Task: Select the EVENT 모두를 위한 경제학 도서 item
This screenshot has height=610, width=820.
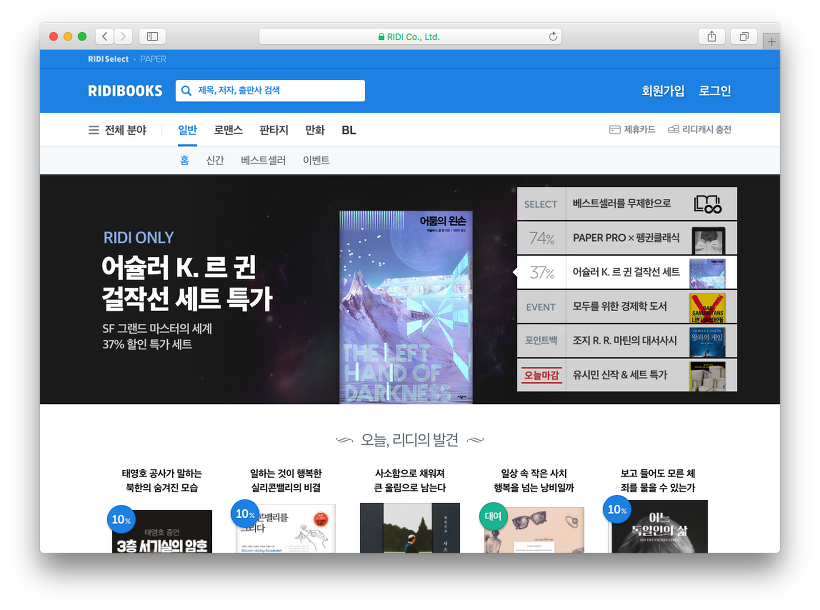Action: pos(627,307)
